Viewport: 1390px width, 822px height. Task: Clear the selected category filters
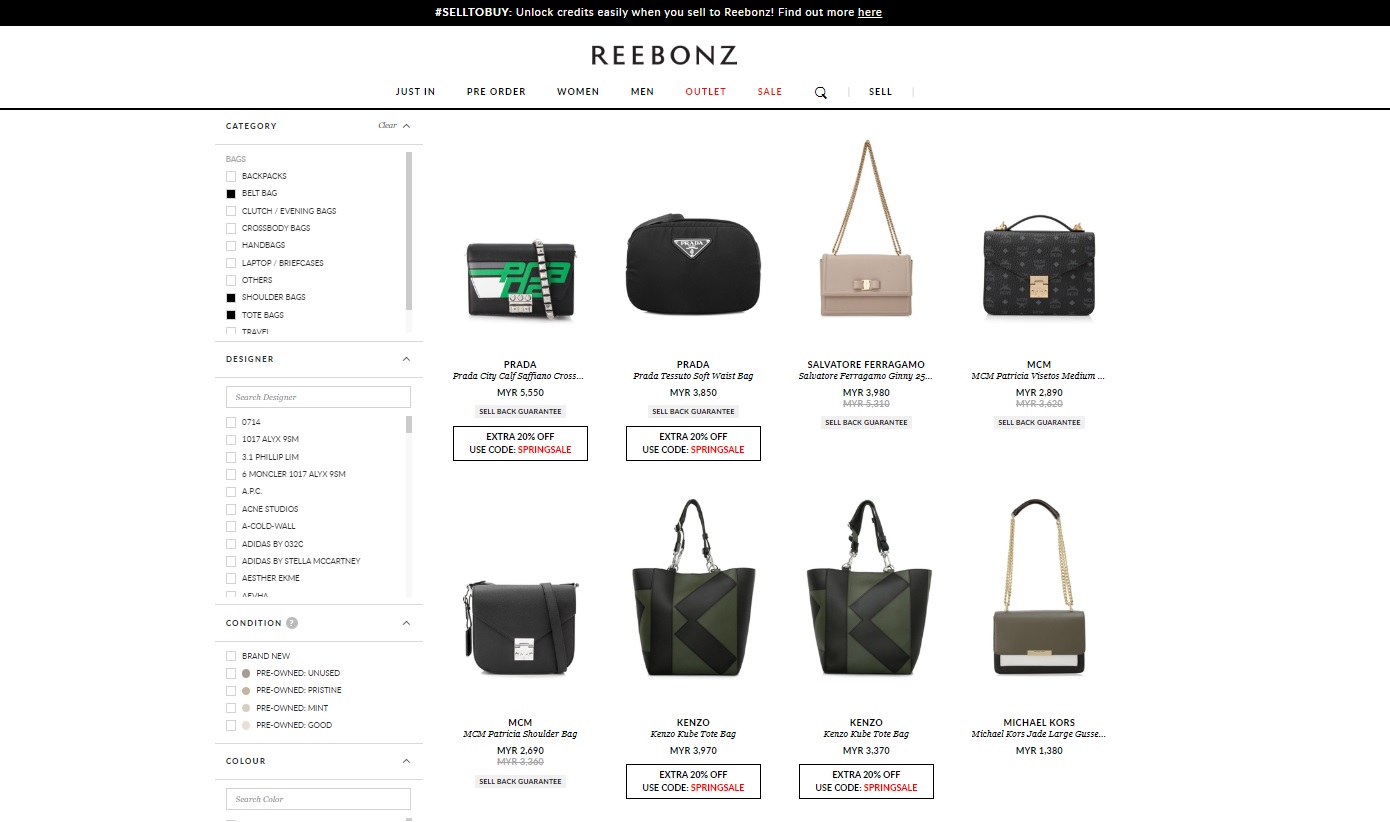tap(387, 126)
